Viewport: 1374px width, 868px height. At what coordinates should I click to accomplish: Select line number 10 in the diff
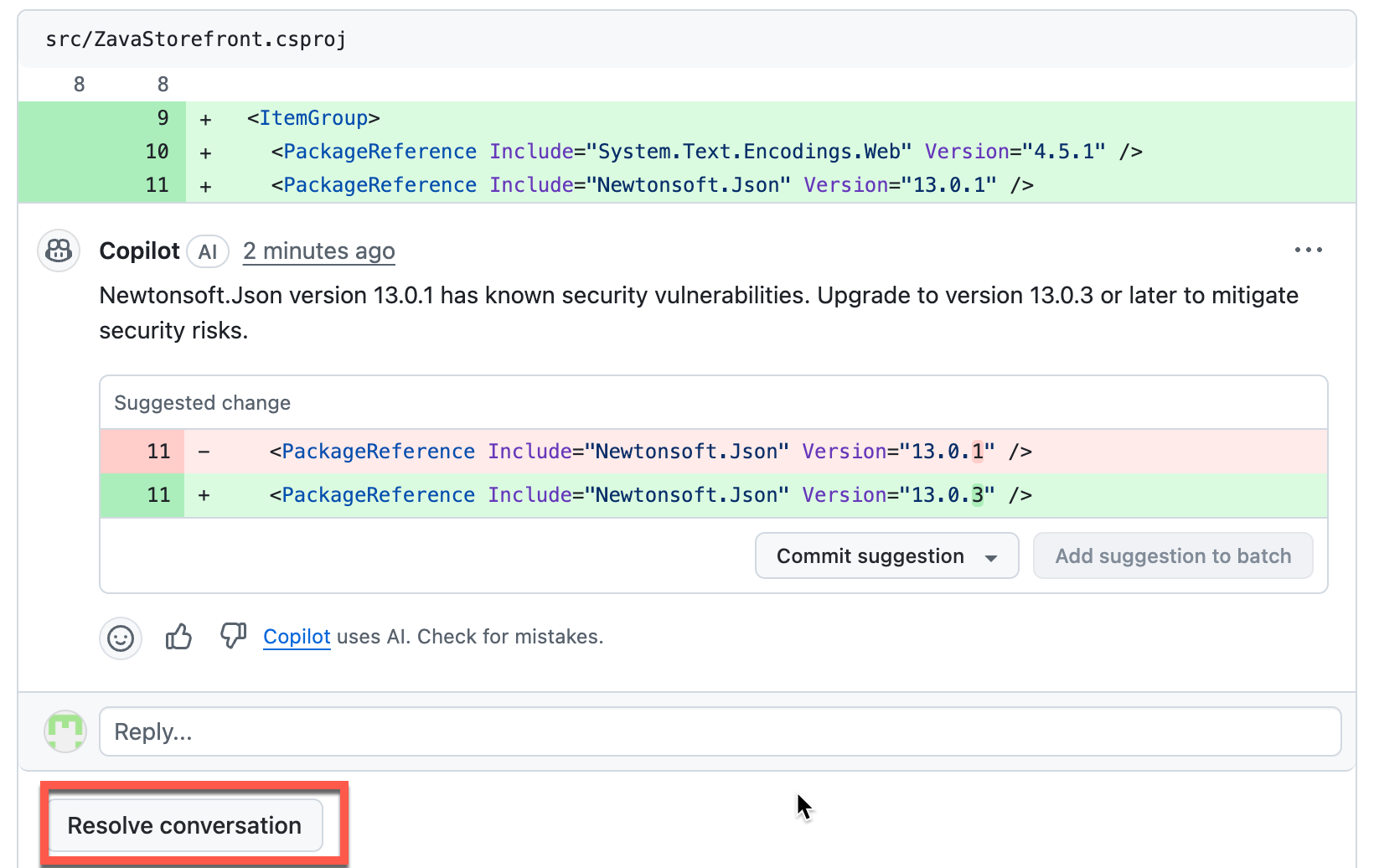157,152
